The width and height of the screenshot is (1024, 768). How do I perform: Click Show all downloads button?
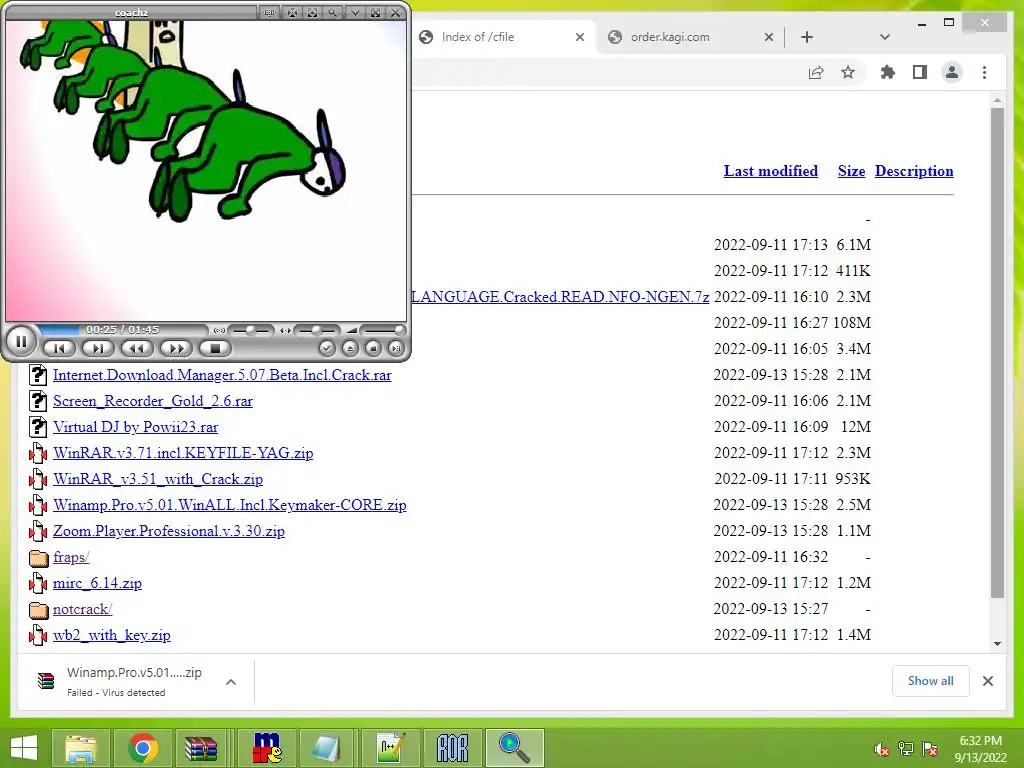tap(931, 681)
